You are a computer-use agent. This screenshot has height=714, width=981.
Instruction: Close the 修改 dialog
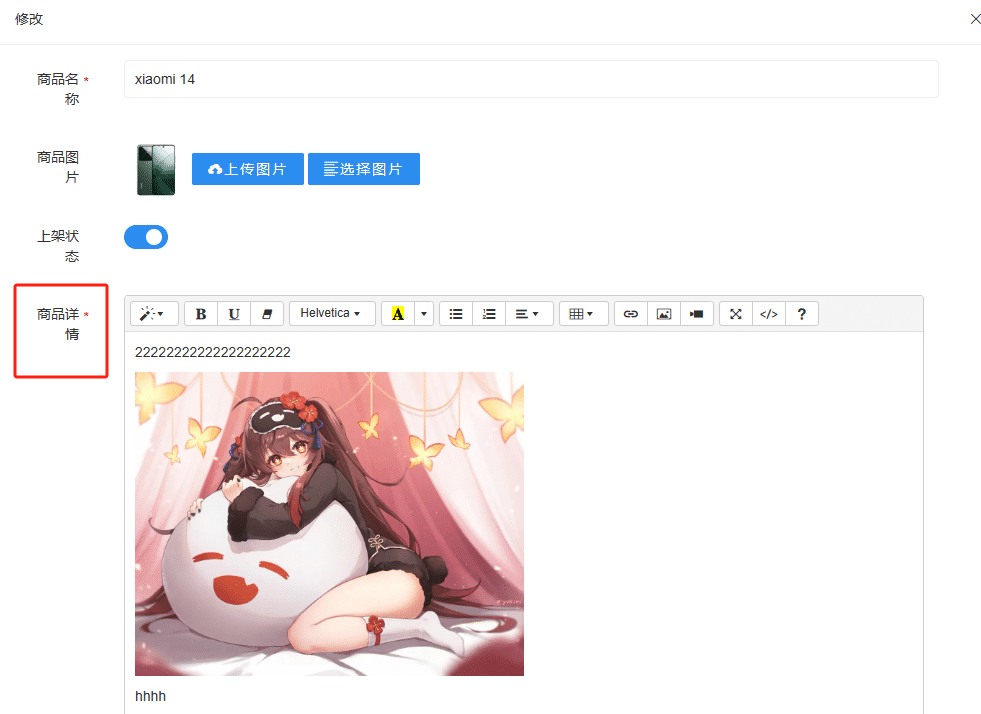tap(975, 19)
